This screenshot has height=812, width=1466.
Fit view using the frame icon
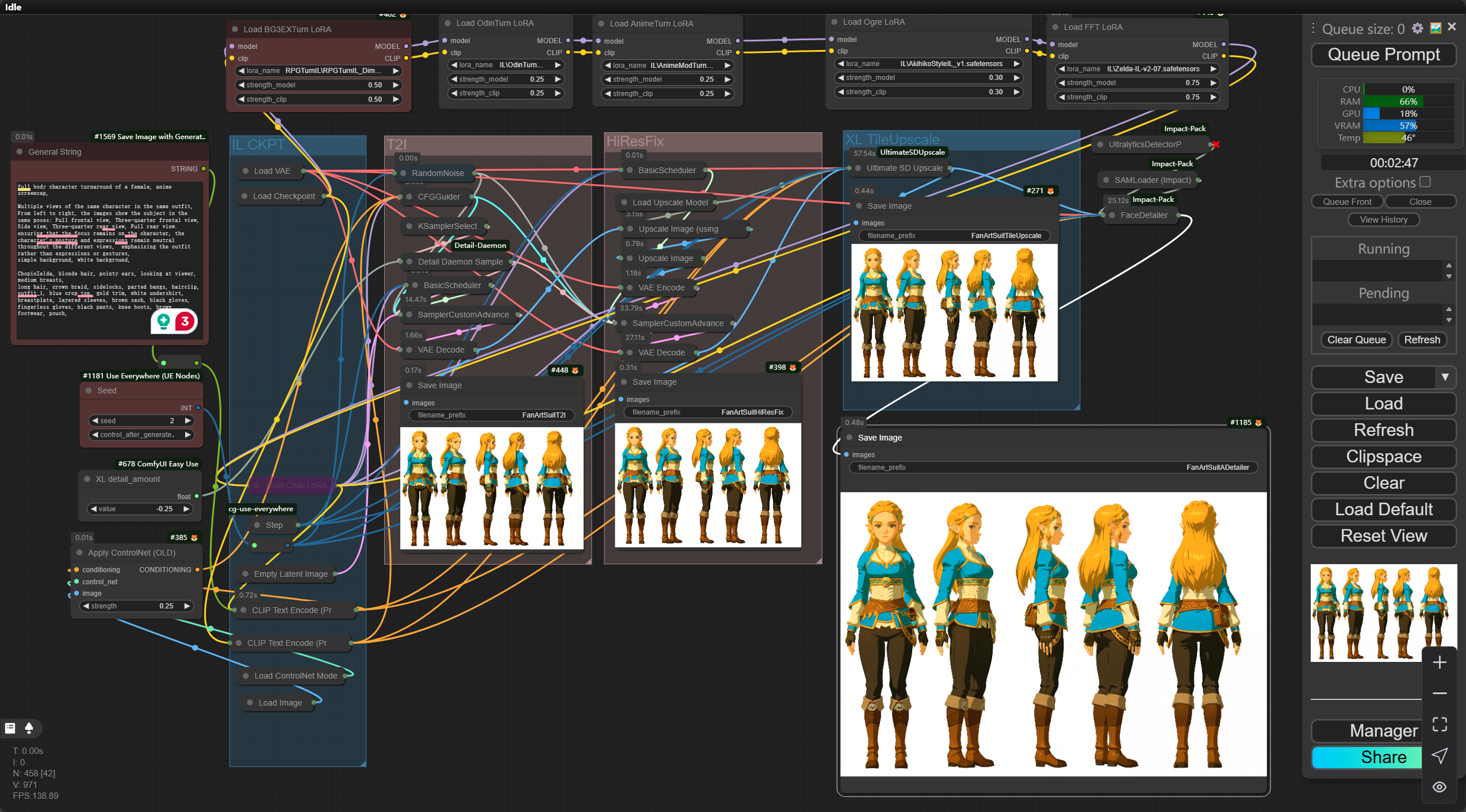(1440, 725)
